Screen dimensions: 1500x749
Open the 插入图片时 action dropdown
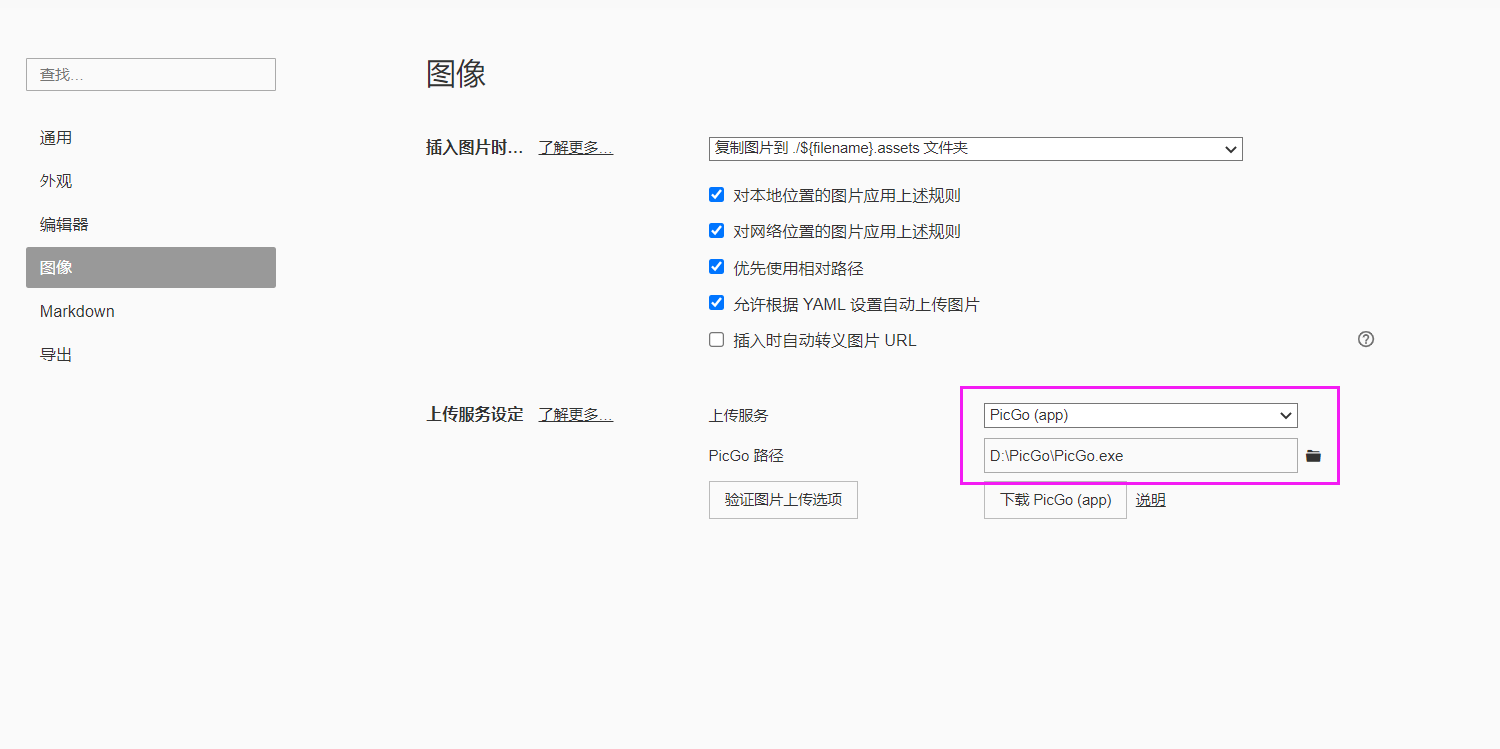click(975, 148)
